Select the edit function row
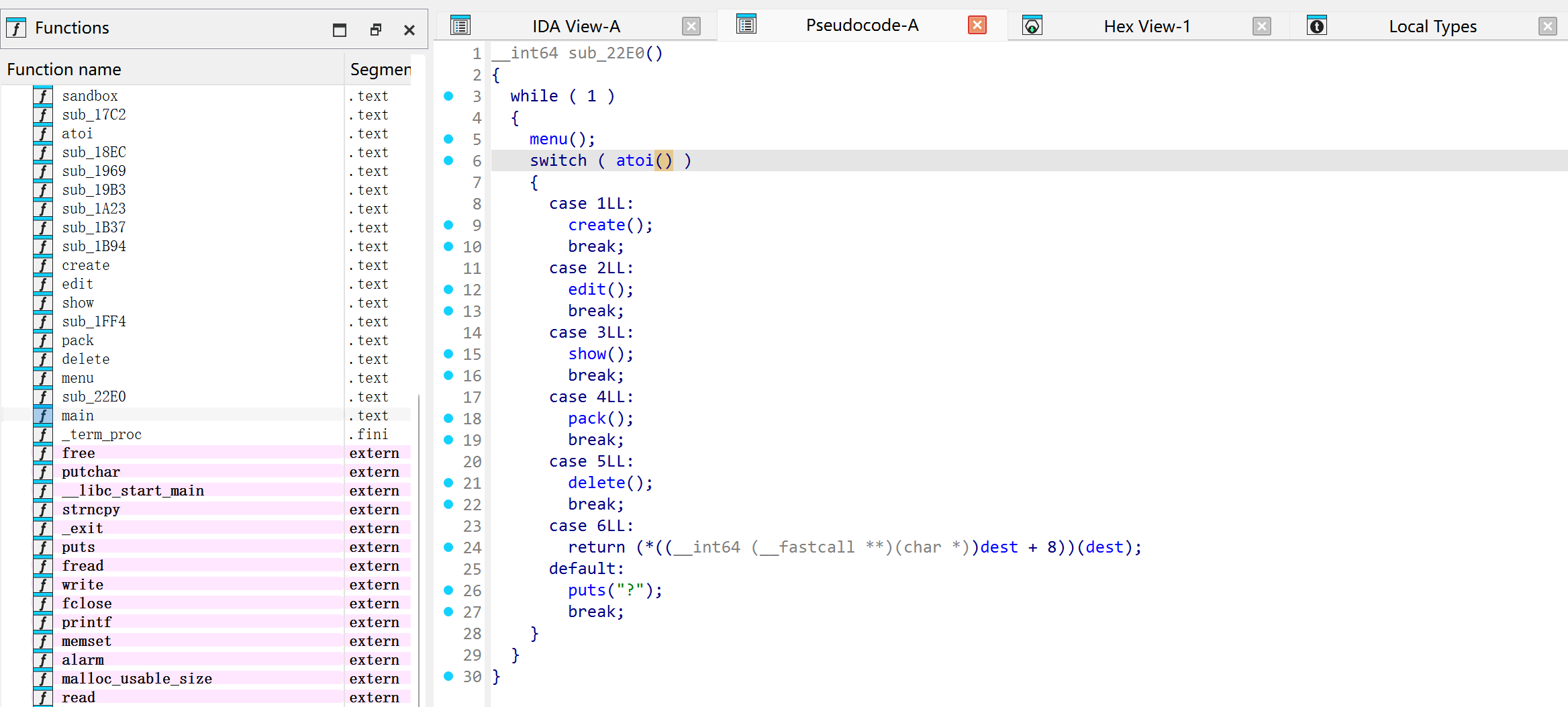The image size is (1568, 707). [x=205, y=284]
